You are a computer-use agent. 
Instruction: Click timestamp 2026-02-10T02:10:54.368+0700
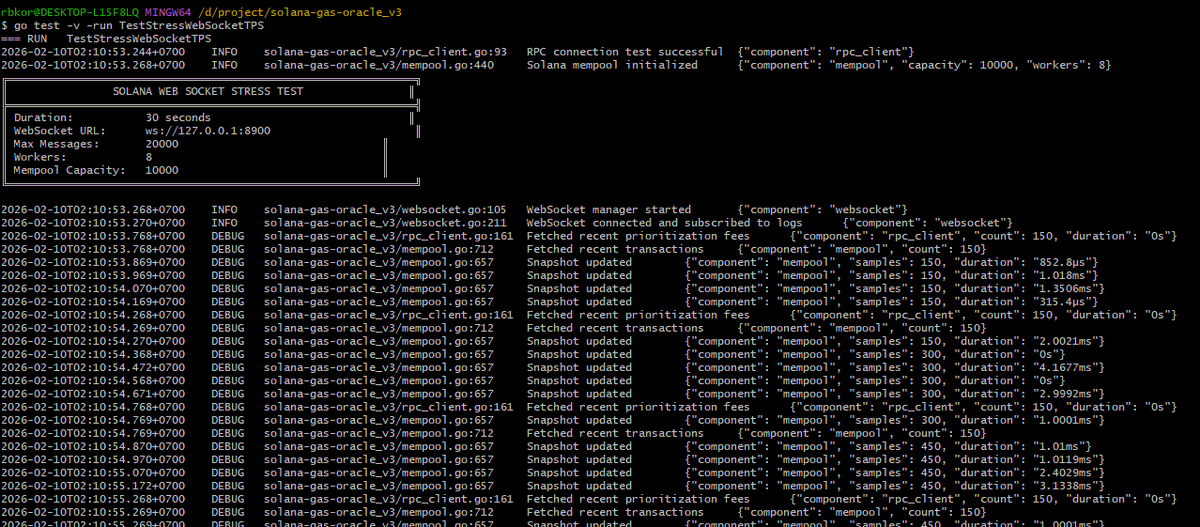click(x=93, y=354)
